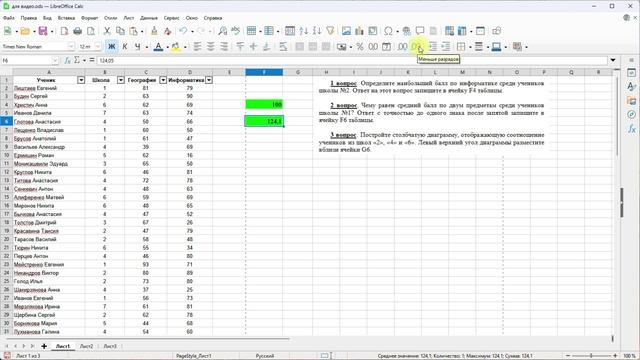Click row 6 header

pos(7,121)
